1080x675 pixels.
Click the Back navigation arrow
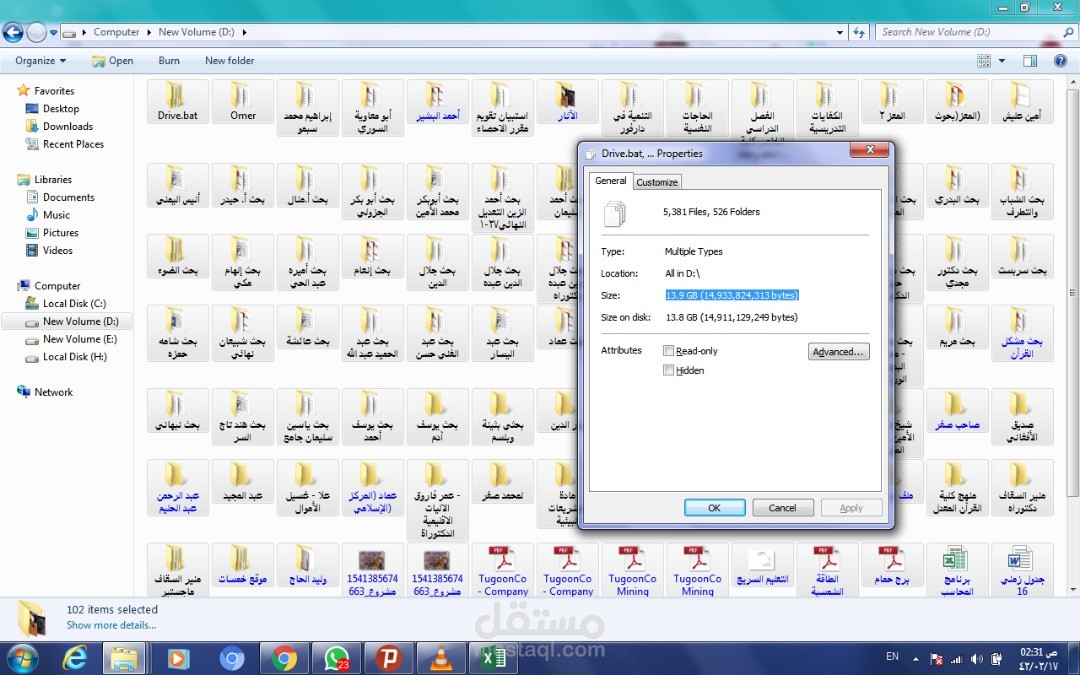click(x=12, y=32)
